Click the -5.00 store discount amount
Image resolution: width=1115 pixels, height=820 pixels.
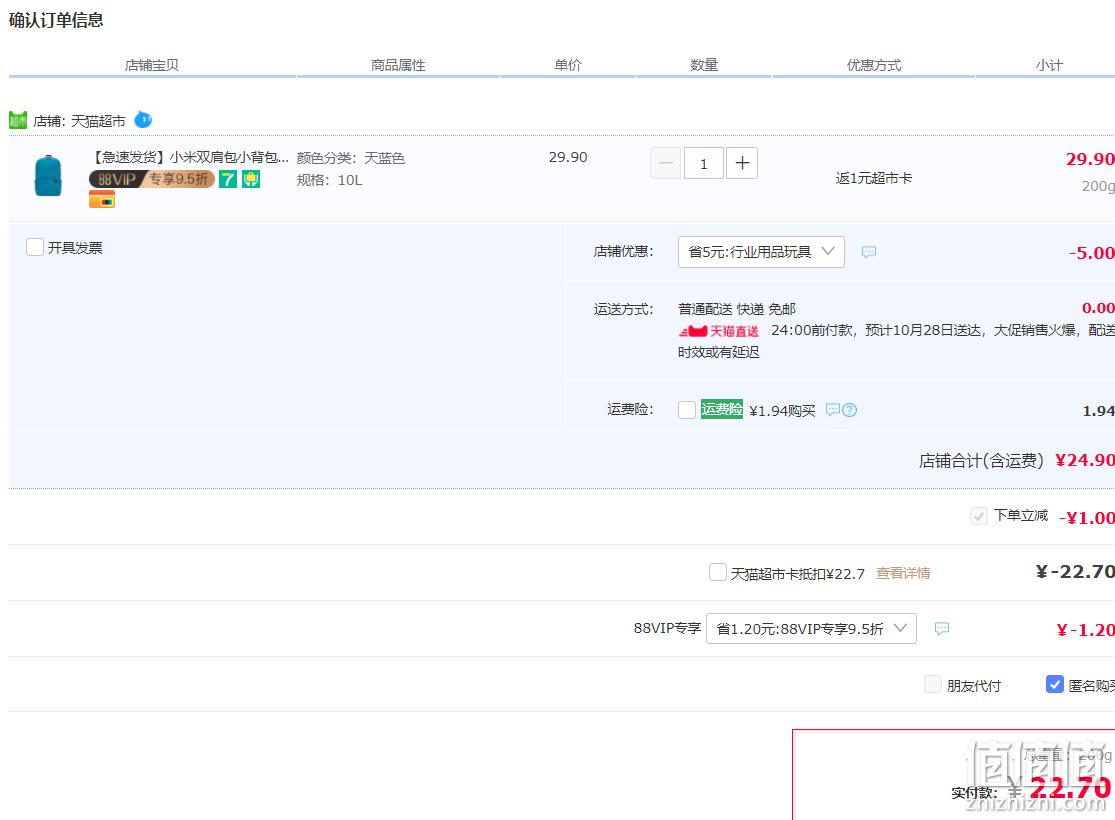point(1092,252)
